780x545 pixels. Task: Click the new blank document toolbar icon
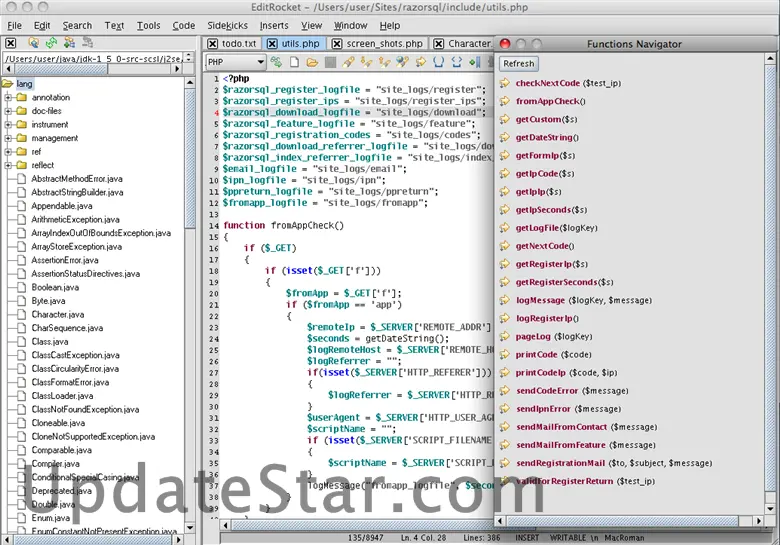point(294,62)
